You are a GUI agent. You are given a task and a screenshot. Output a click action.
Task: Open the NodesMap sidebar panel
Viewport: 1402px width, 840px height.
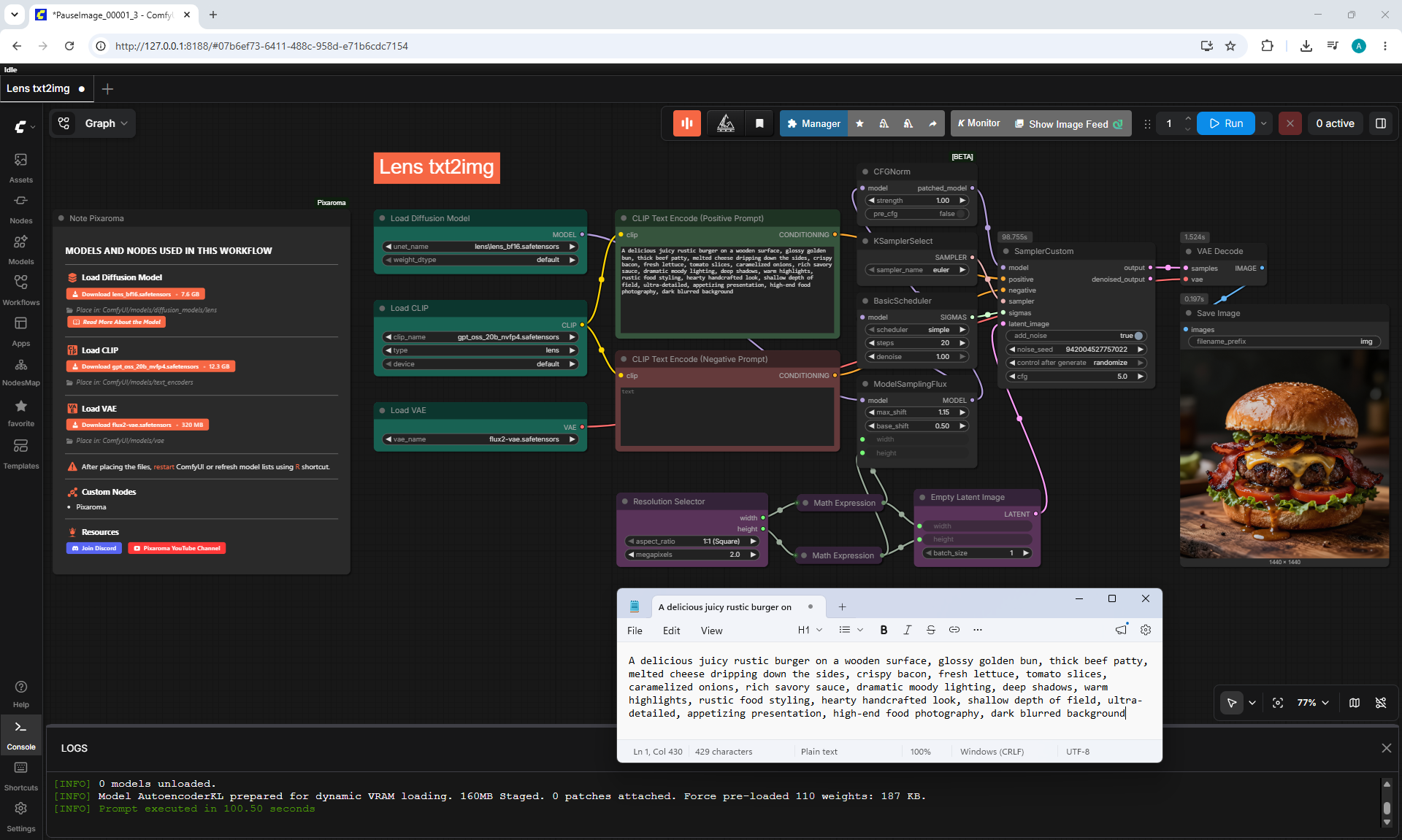(20, 371)
